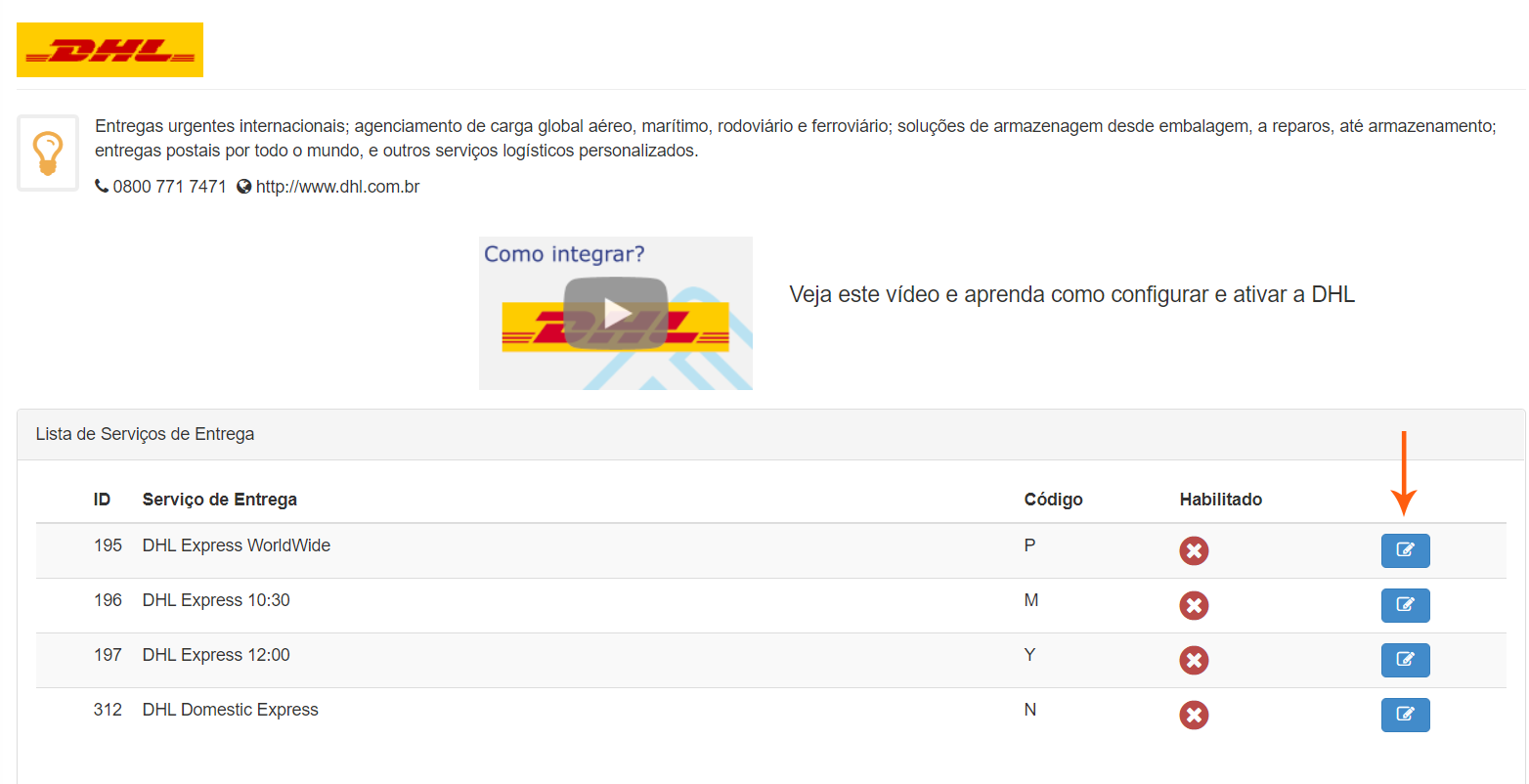Click the red X status on DHL Domestic Express
Viewport: 1529px width, 784px height.
click(1194, 716)
